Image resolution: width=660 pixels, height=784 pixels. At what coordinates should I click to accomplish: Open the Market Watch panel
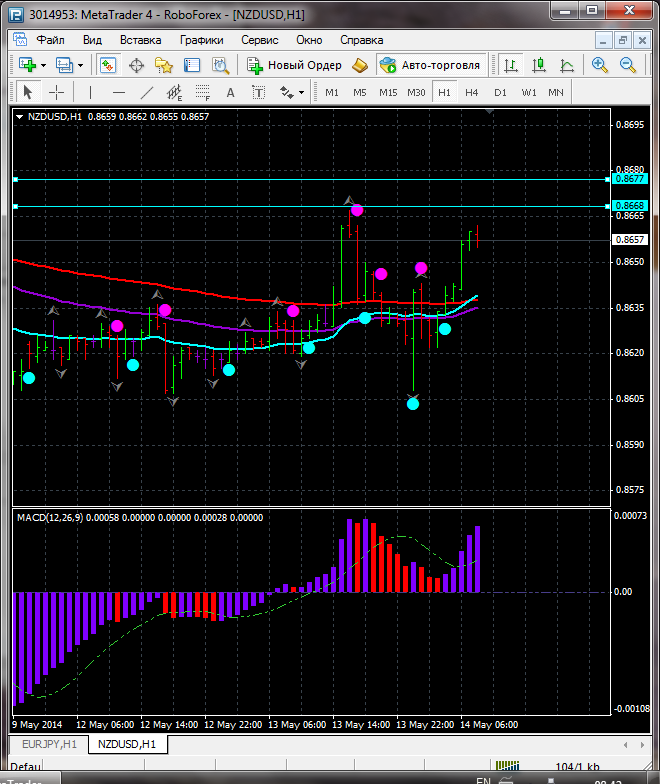(108, 65)
